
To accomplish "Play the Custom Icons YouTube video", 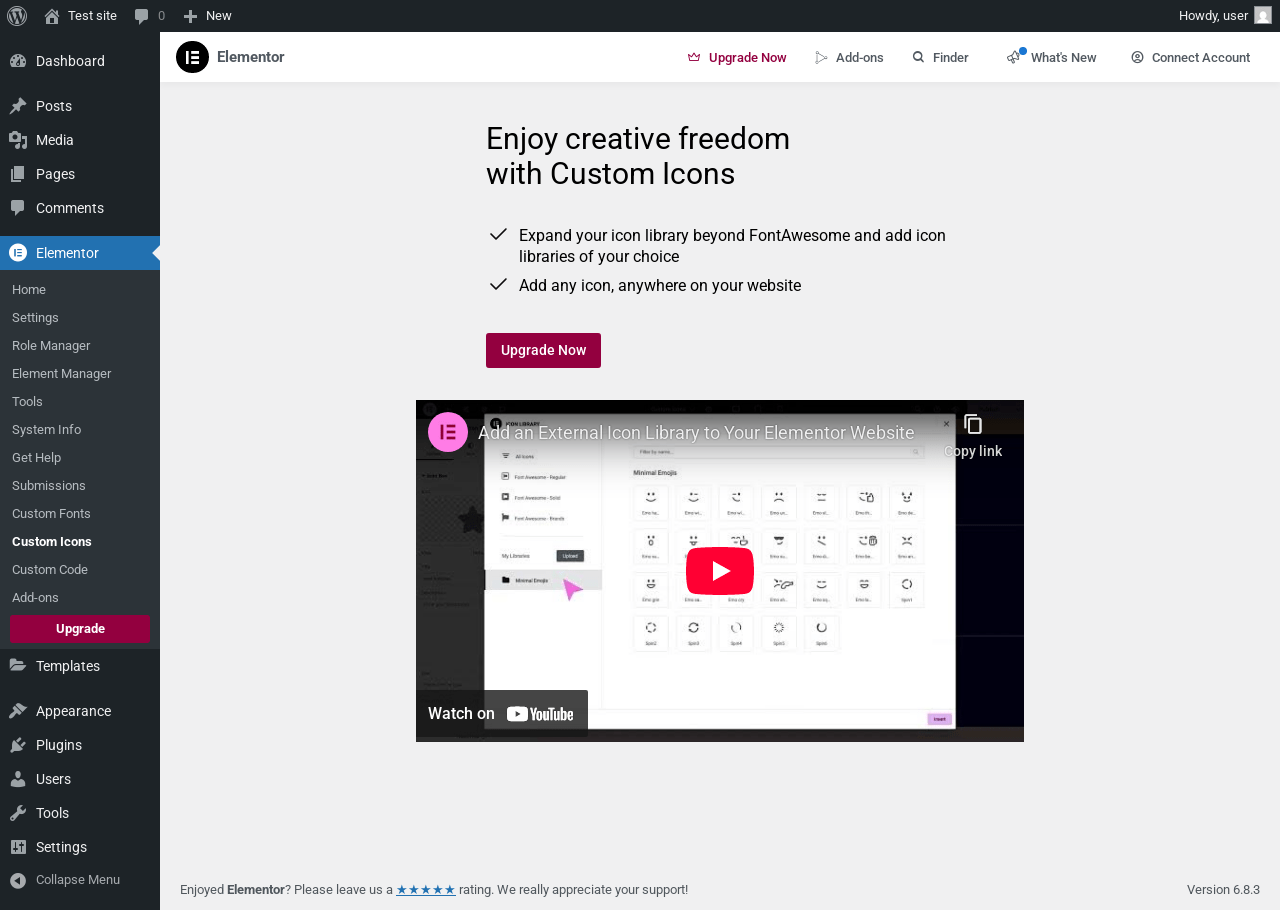I will tap(720, 571).
